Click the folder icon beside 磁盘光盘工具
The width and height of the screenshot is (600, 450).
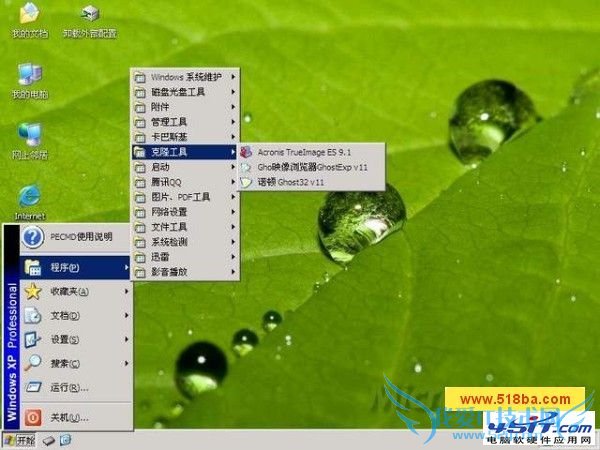pyautogui.click(x=140, y=92)
